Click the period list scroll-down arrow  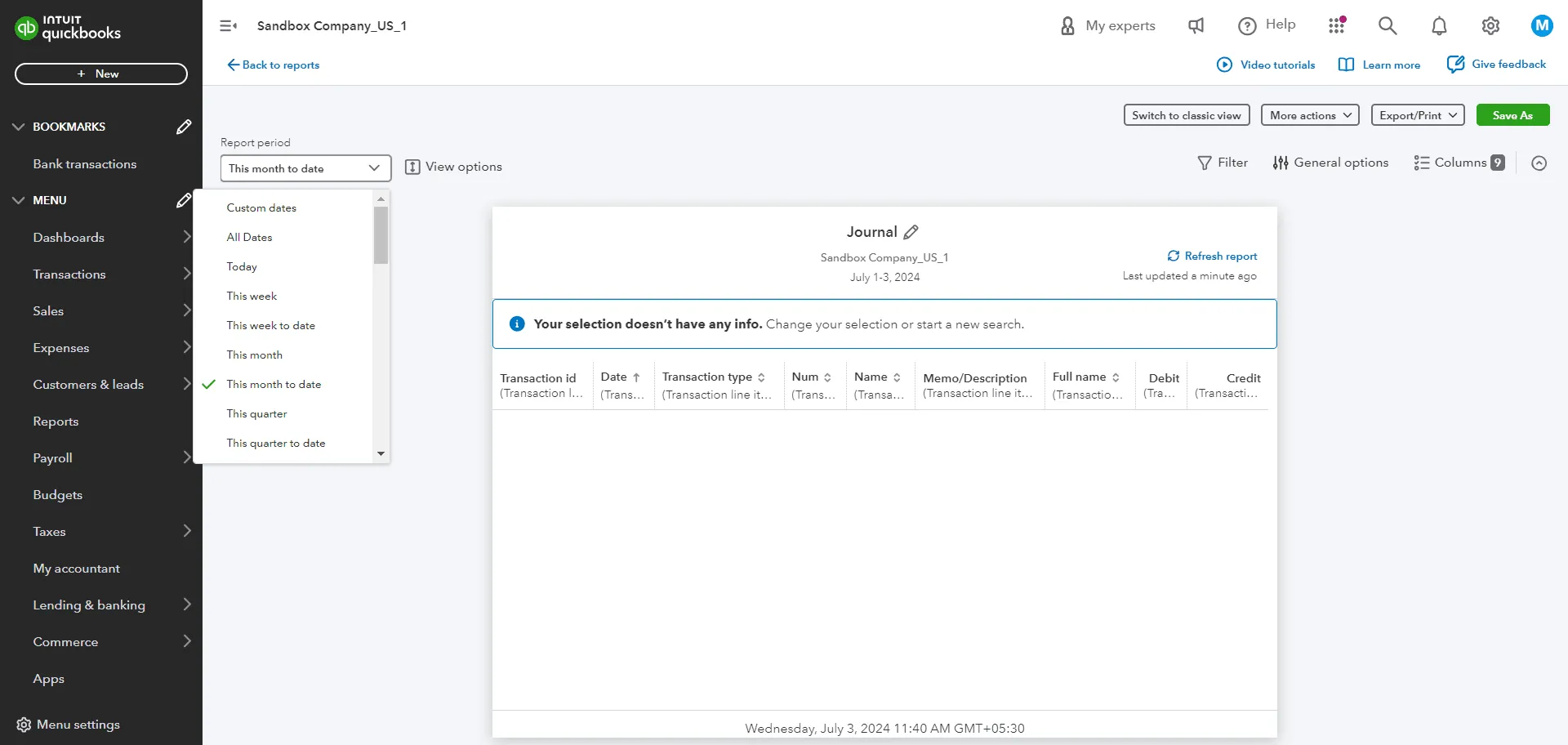381,453
